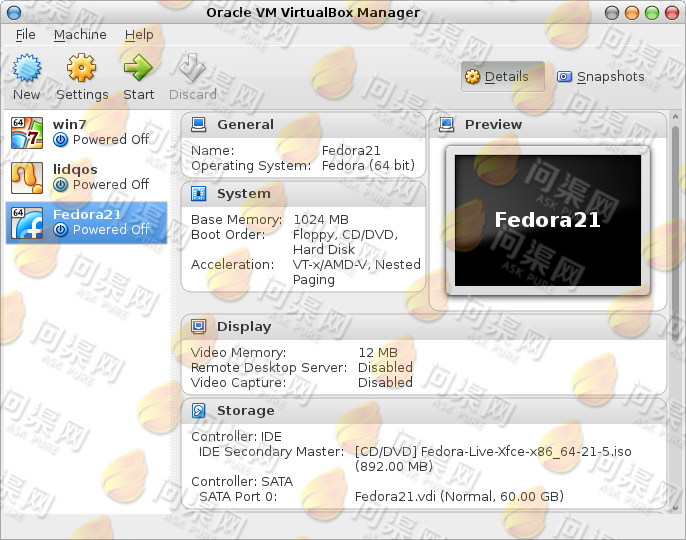
Task: Click the Acceleration label
Action: 232,265
